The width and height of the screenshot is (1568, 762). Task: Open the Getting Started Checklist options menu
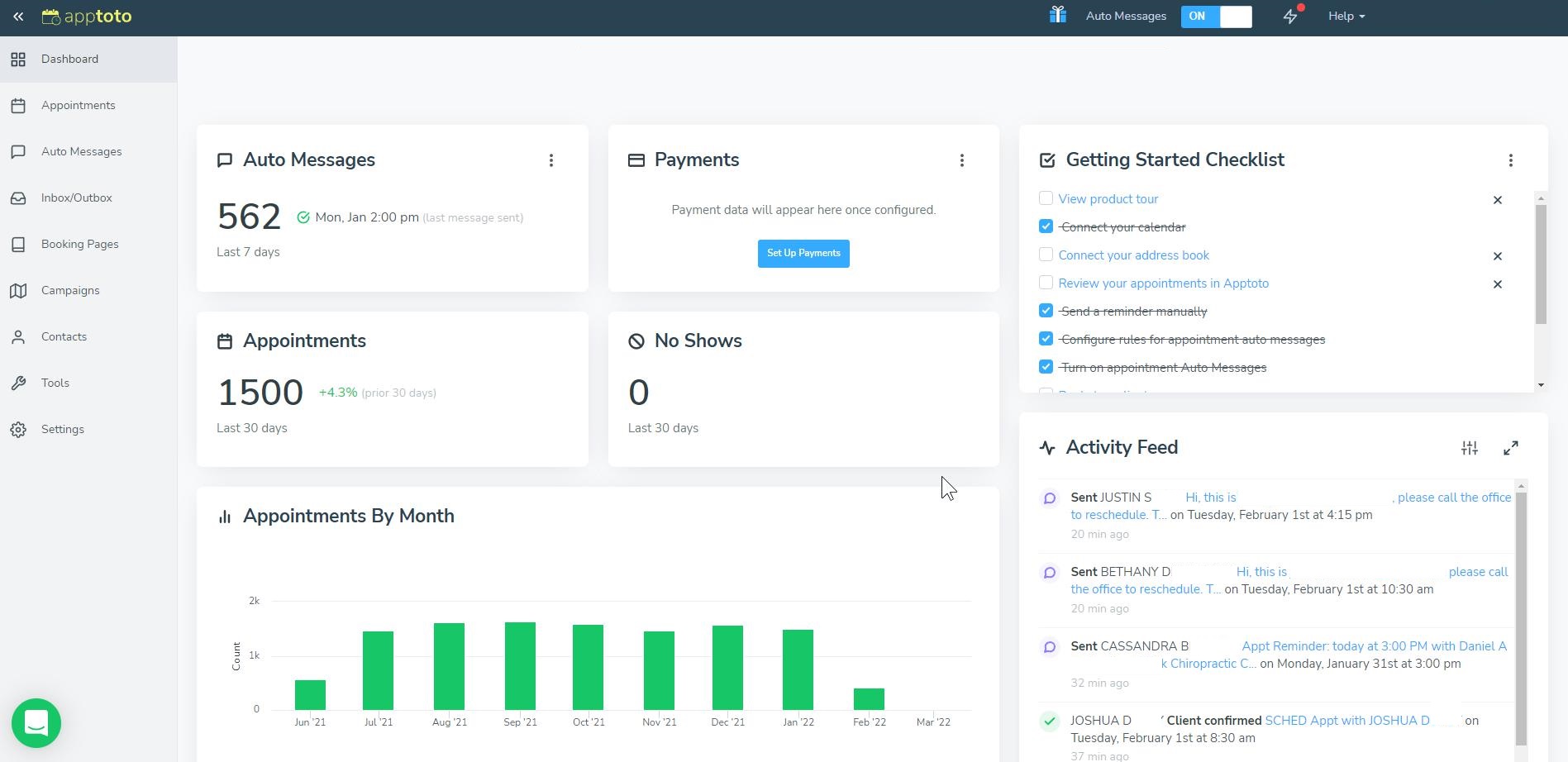tap(1511, 160)
